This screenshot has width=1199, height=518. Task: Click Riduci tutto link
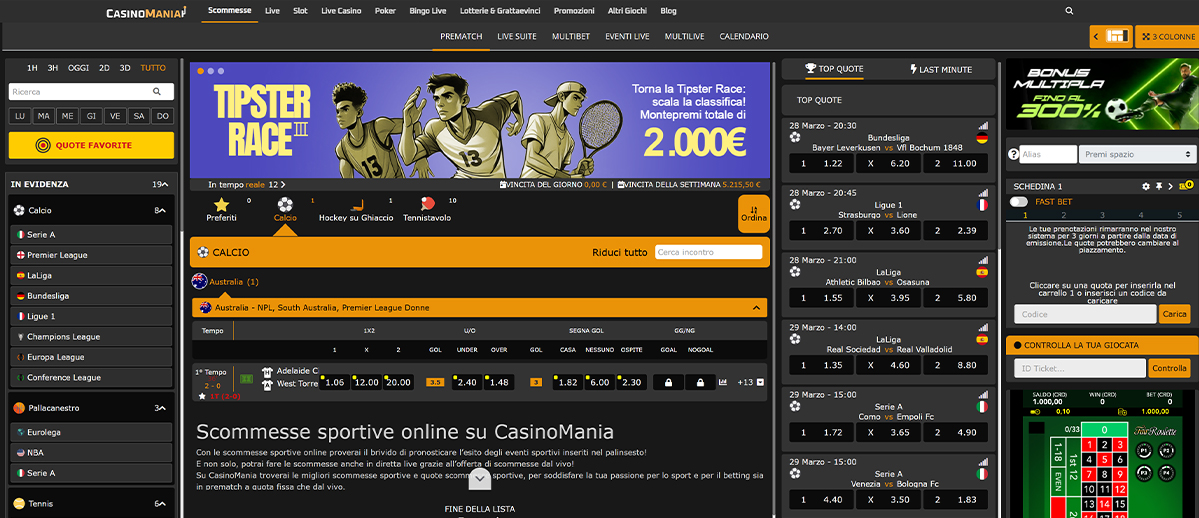pyautogui.click(x=619, y=252)
